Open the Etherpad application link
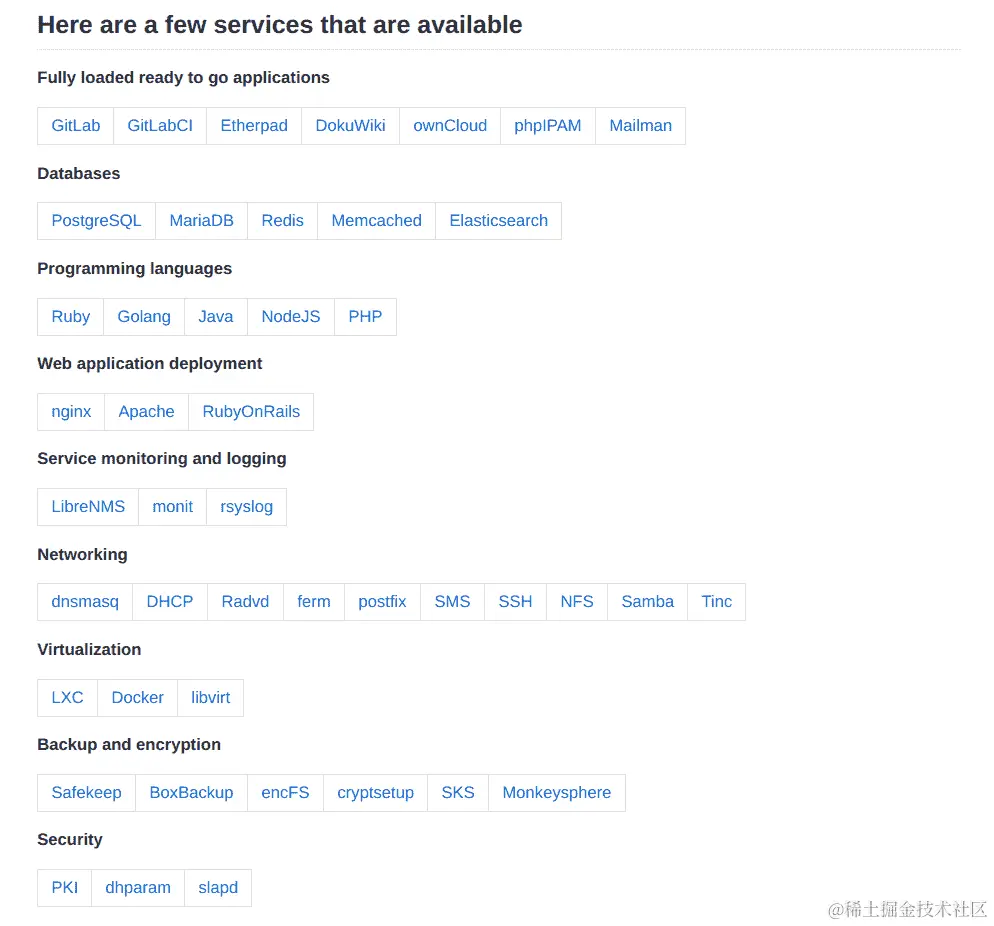This screenshot has height=926, width=994. 254,126
